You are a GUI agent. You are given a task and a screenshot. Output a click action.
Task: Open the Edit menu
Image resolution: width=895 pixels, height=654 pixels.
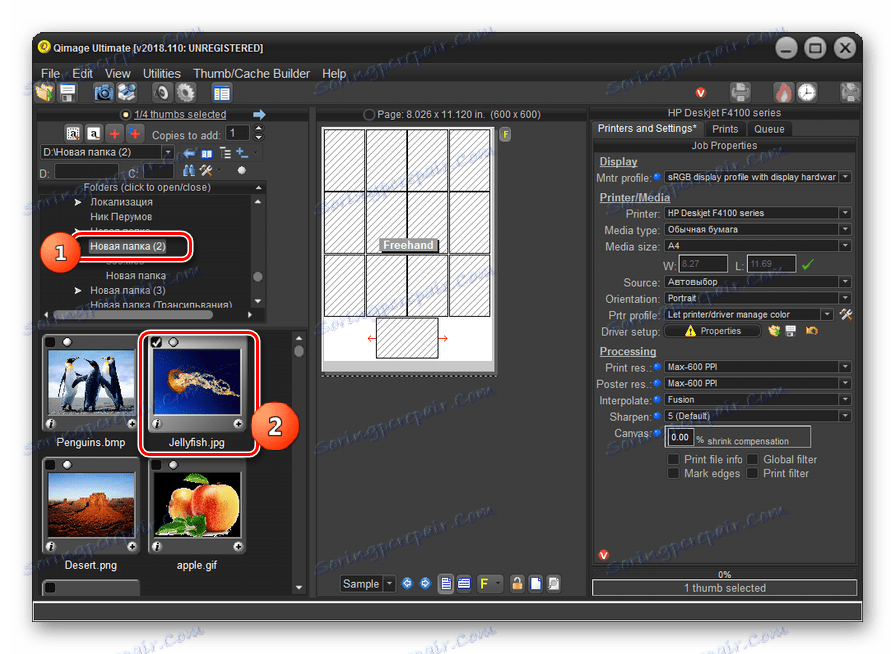pyautogui.click(x=82, y=74)
